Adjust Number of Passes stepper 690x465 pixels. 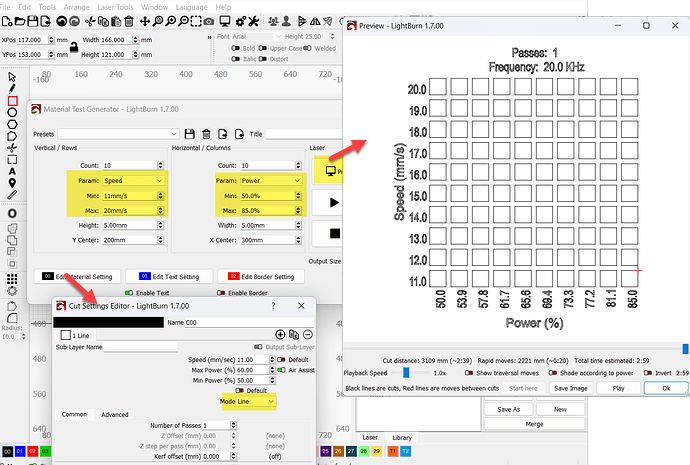coord(233,425)
